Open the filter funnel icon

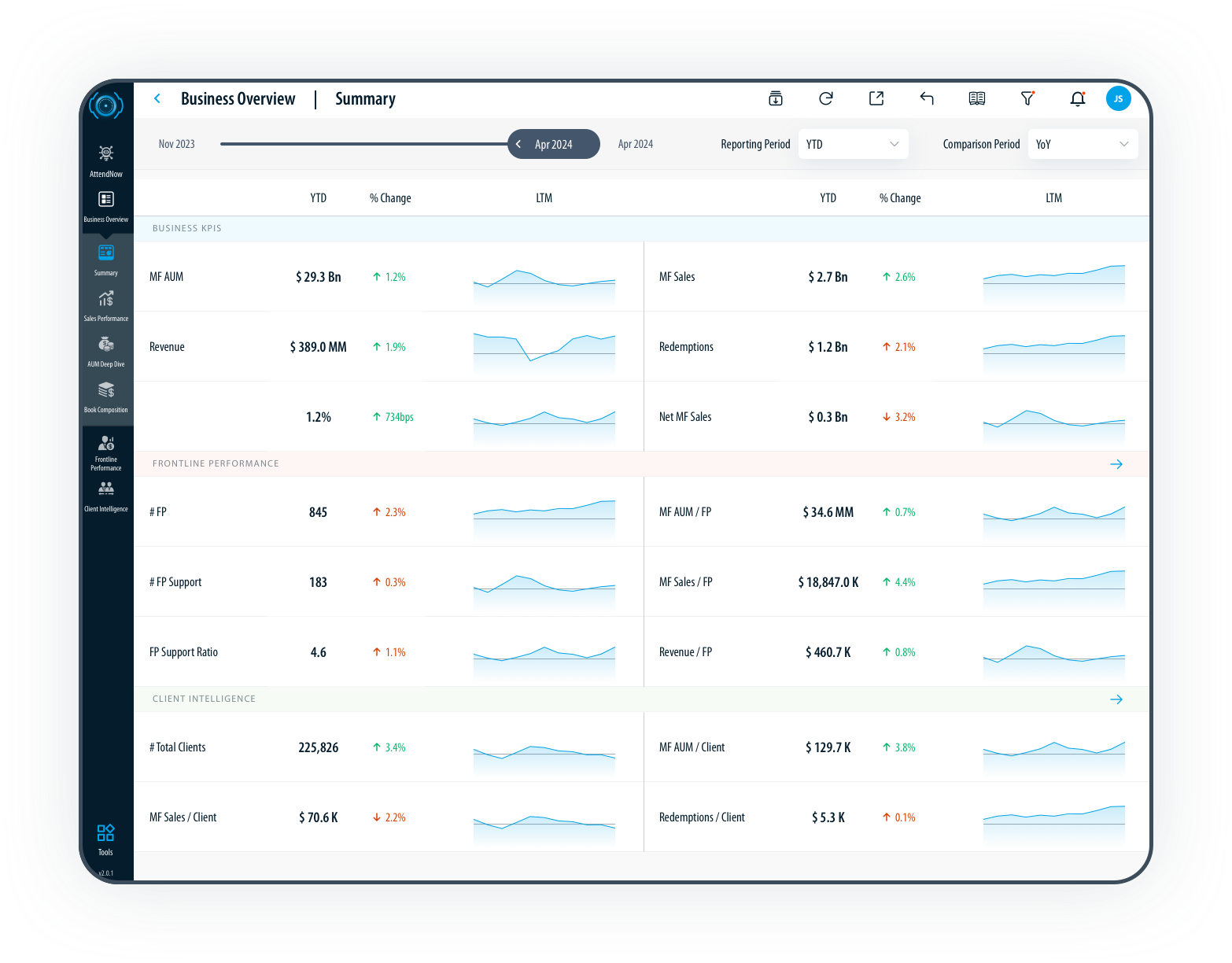[x=1027, y=98]
